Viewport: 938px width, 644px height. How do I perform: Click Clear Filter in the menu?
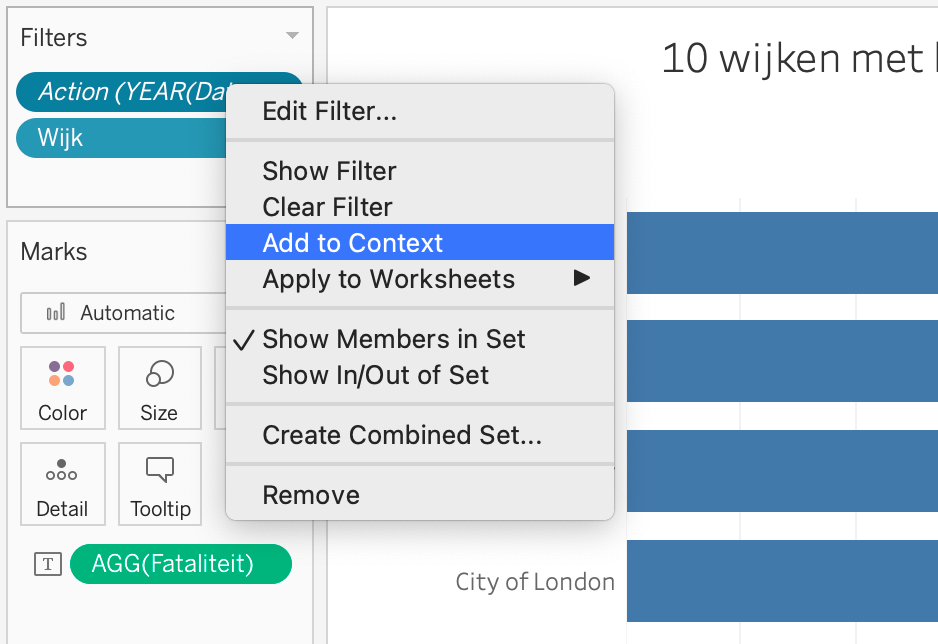[x=327, y=207]
